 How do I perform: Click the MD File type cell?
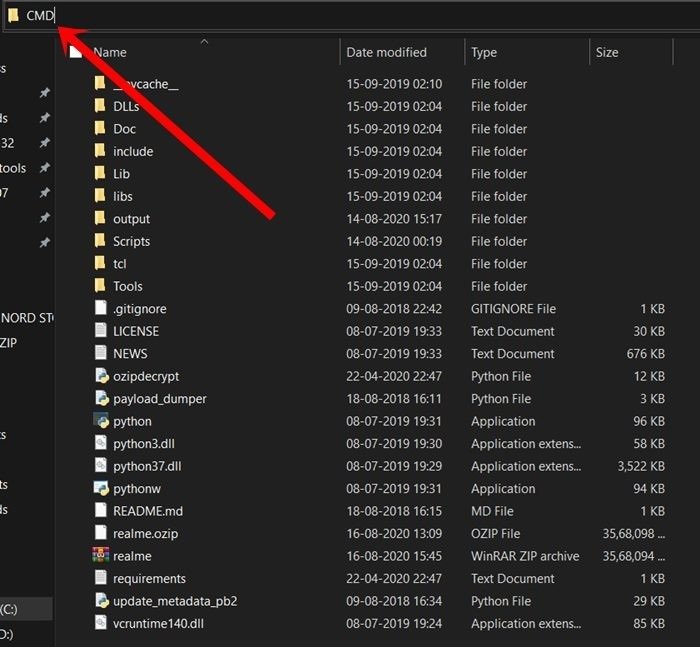coord(492,511)
